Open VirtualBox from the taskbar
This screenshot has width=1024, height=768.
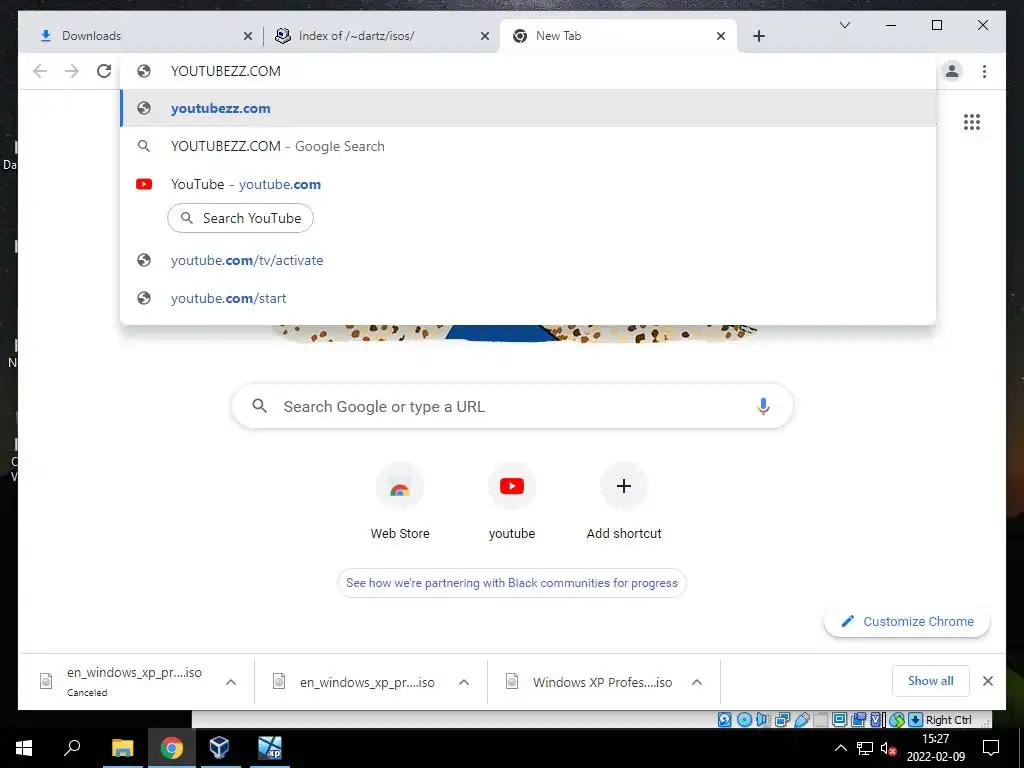click(x=219, y=748)
